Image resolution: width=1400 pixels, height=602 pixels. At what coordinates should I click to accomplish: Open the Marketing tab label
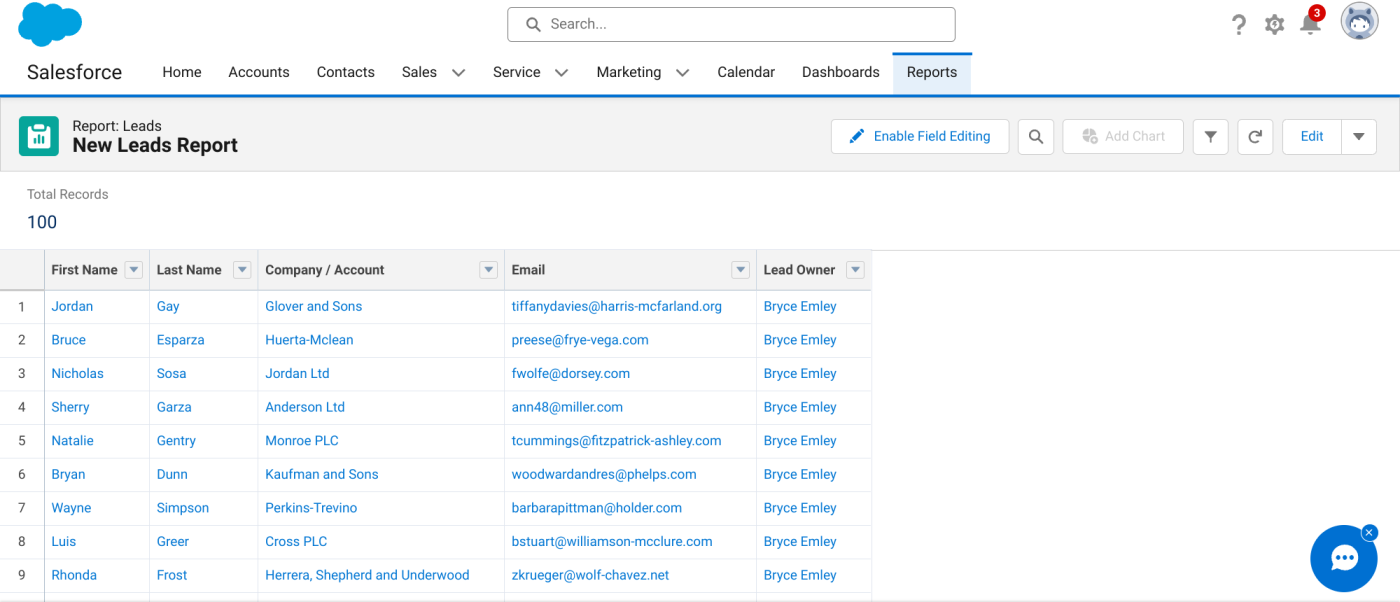pos(628,72)
